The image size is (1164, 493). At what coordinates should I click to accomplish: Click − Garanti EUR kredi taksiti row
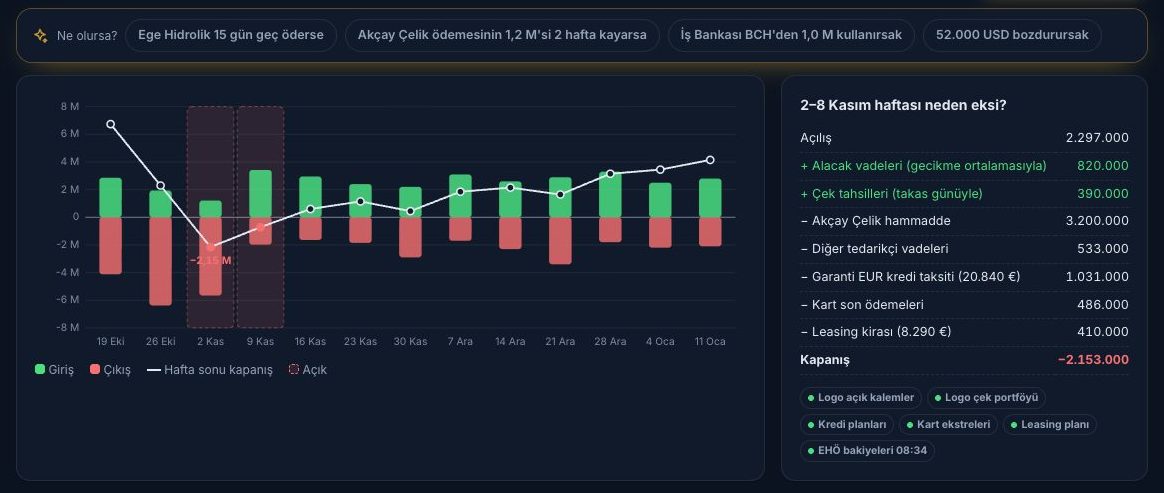[x=964, y=277]
